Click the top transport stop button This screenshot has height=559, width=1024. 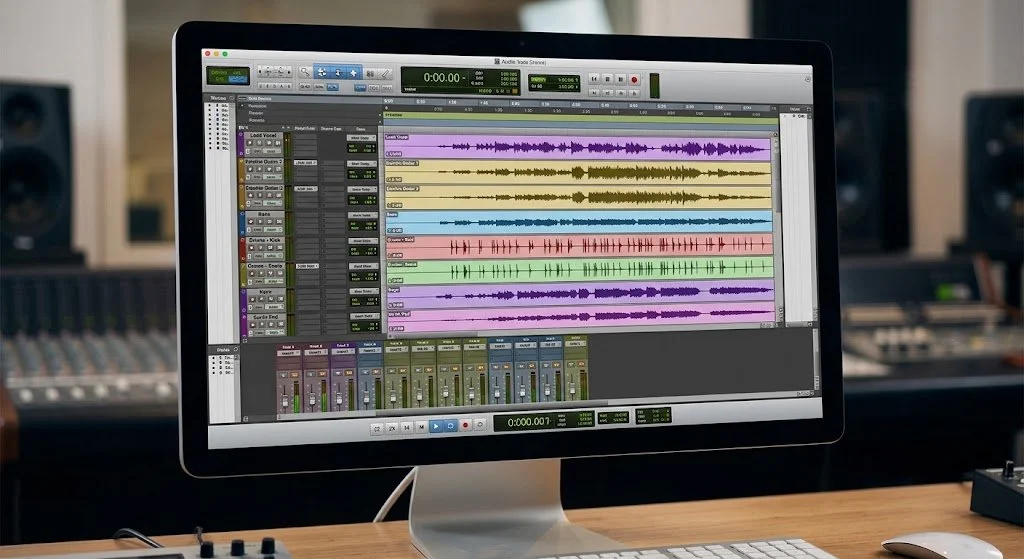[x=607, y=78]
